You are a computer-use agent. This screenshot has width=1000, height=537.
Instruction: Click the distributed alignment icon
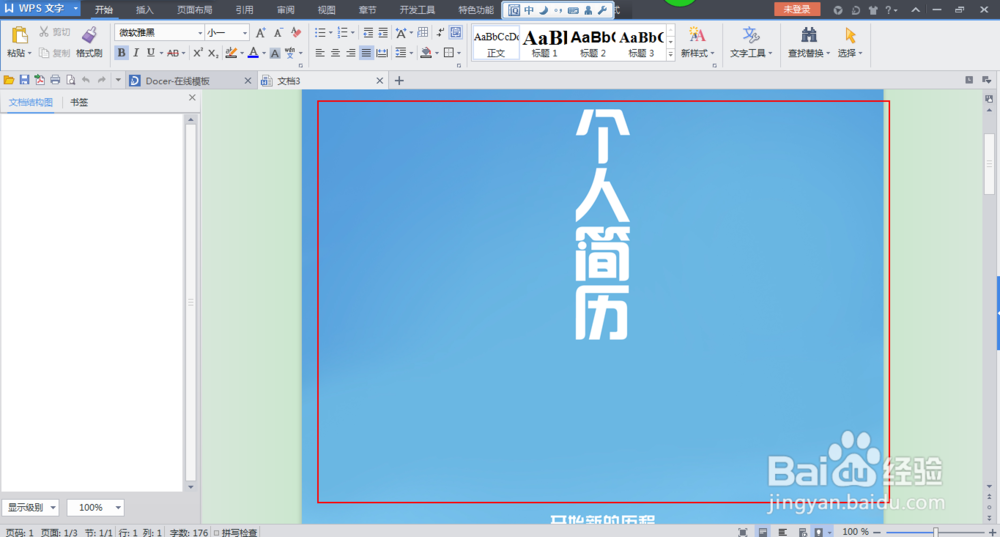tap(381, 53)
